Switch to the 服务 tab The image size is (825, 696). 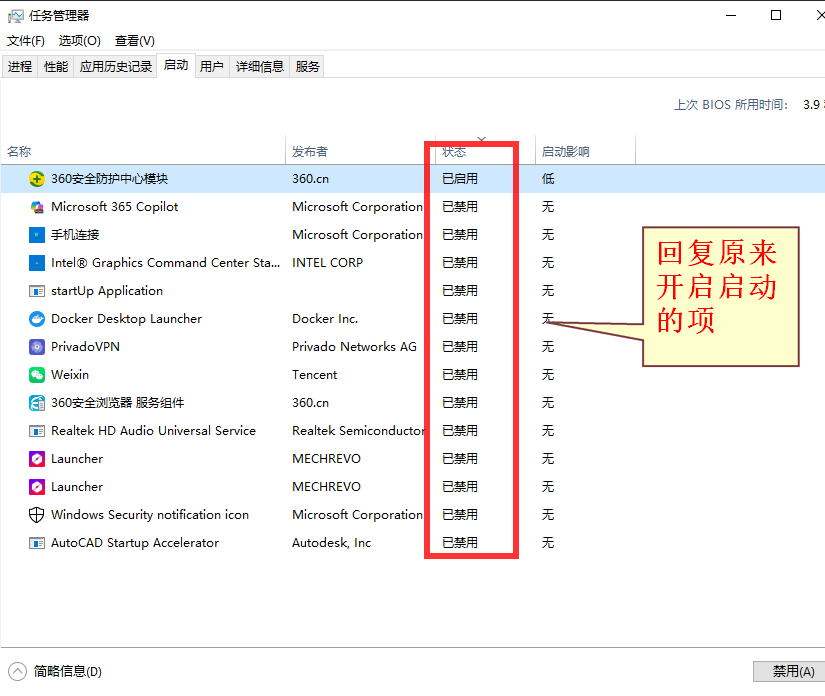coord(307,66)
